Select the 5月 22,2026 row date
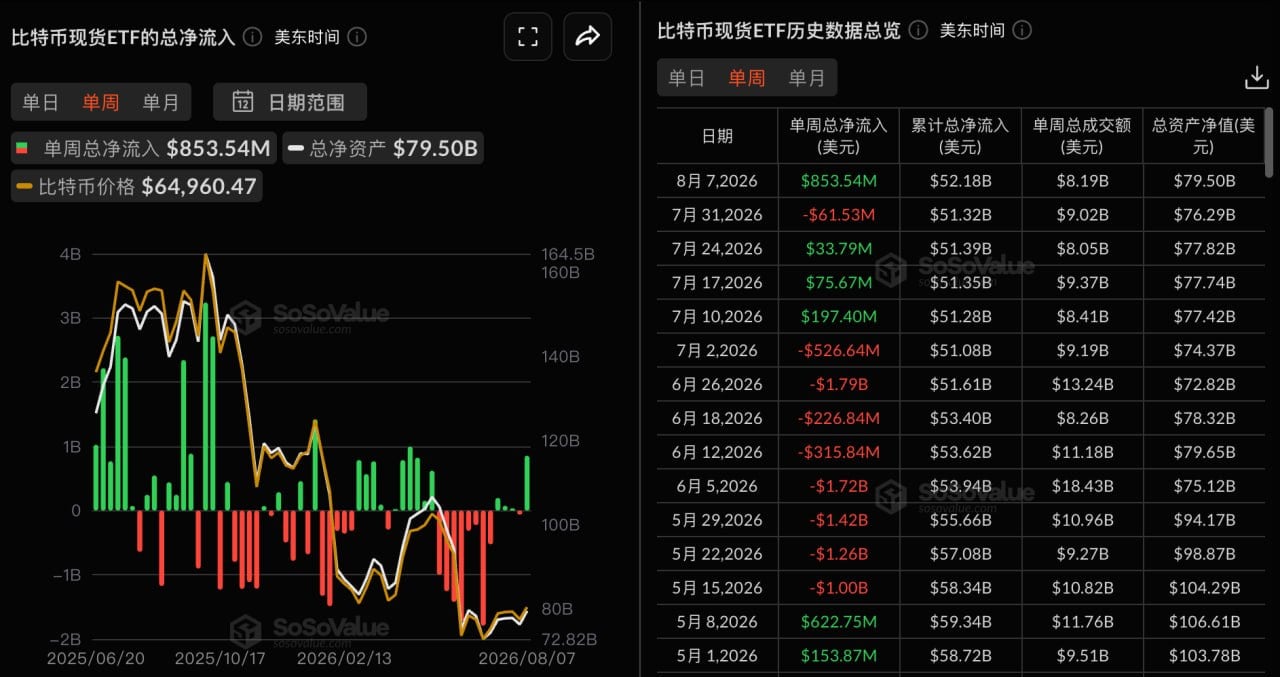The image size is (1280, 677). click(x=717, y=554)
